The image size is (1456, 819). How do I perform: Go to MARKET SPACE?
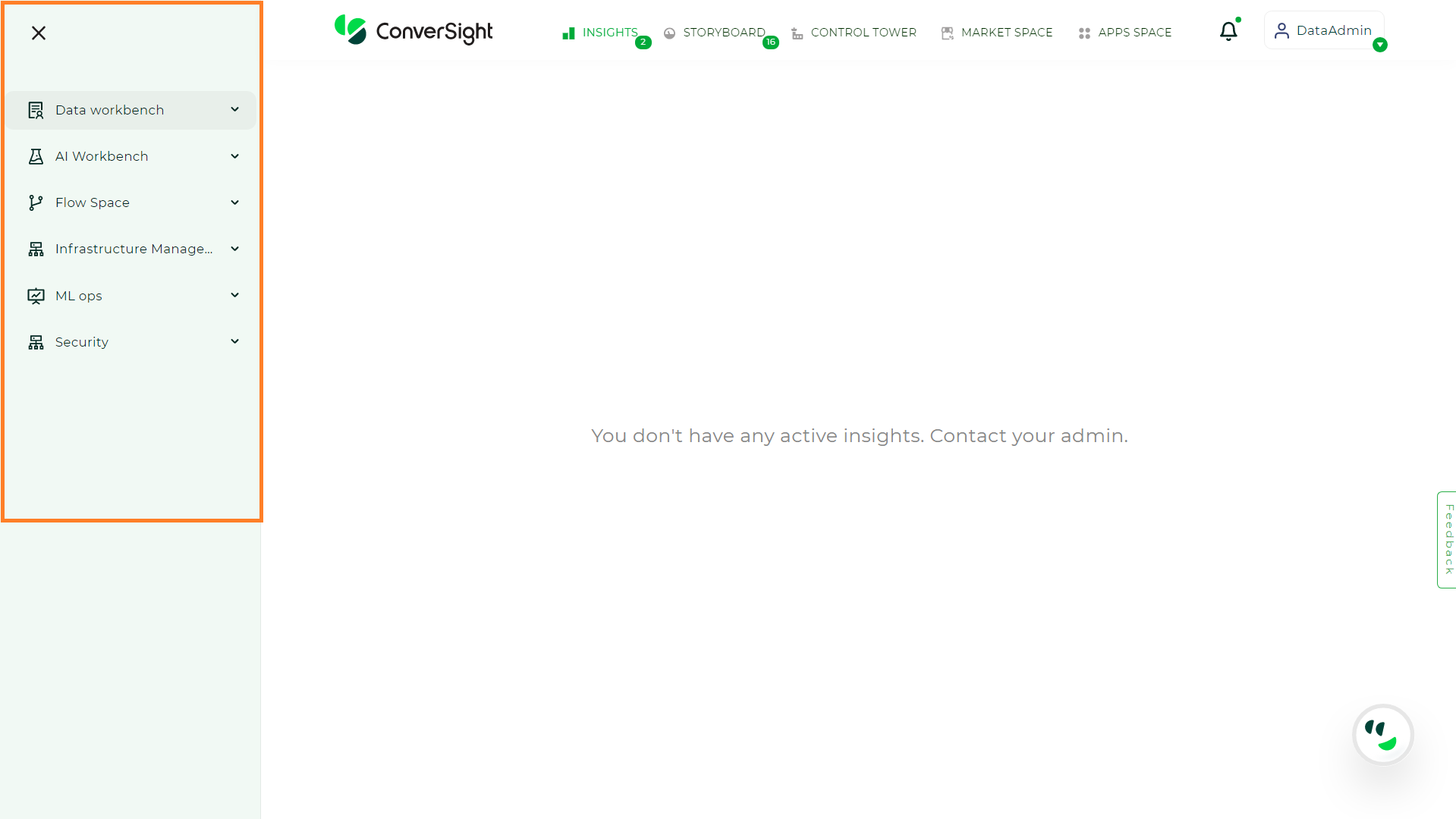tap(1007, 32)
